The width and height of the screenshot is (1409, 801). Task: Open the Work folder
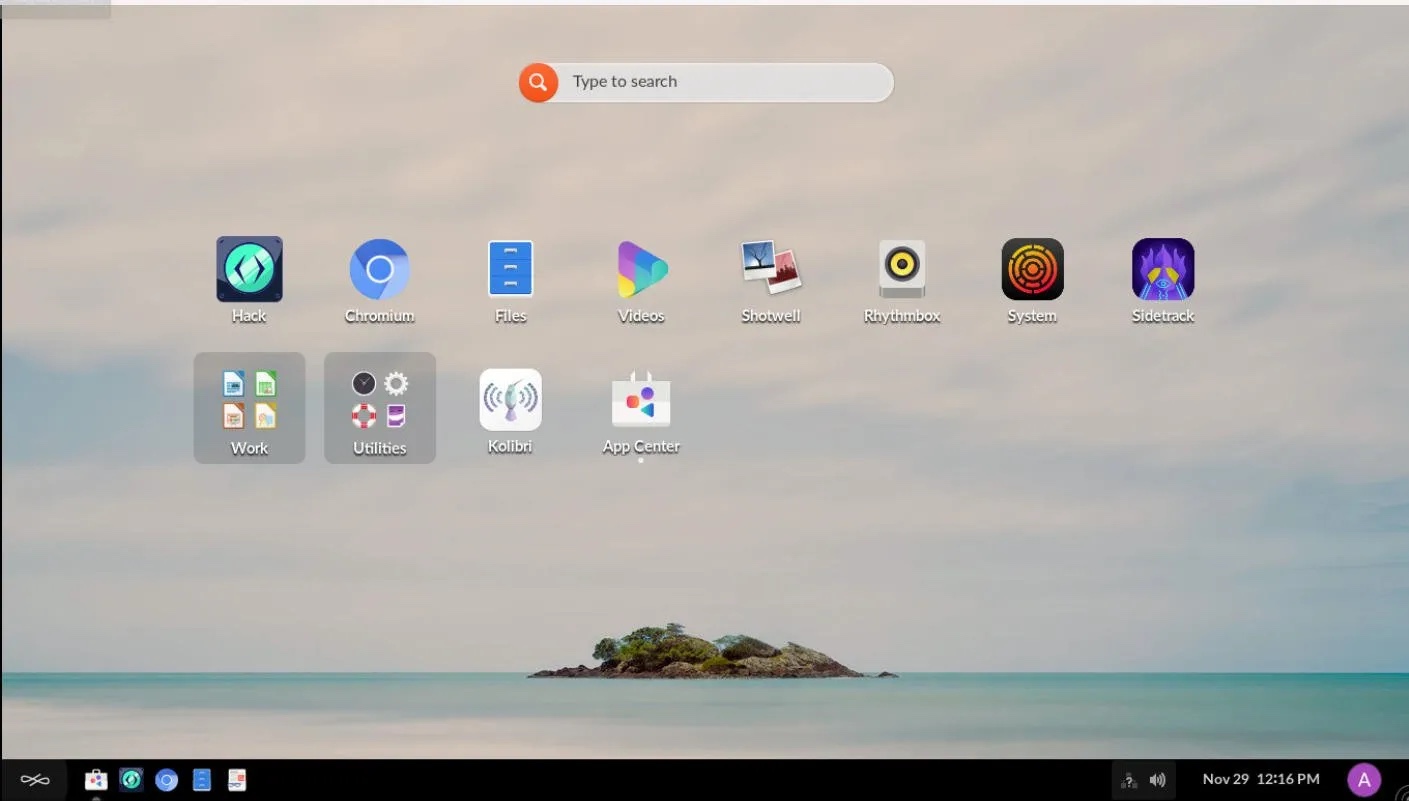tap(249, 400)
